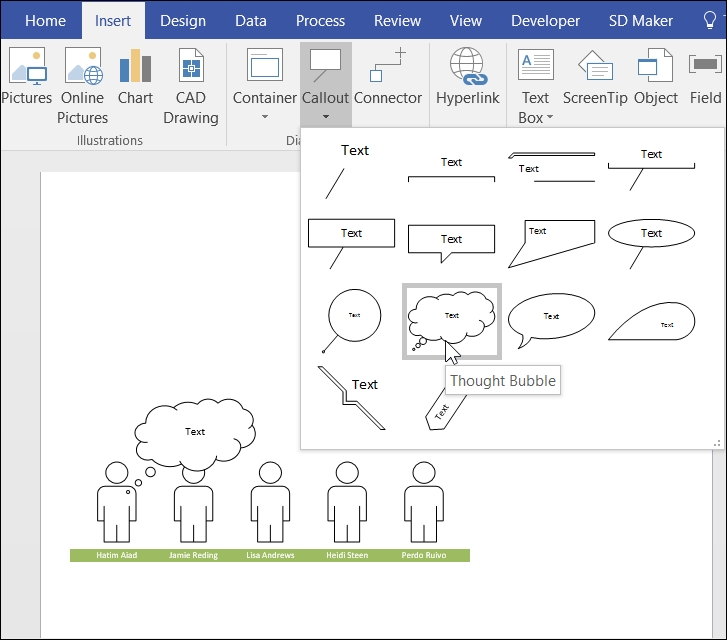727x640 pixels.
Task: Choose the ellipse with leader line callout
Action: 651,244
